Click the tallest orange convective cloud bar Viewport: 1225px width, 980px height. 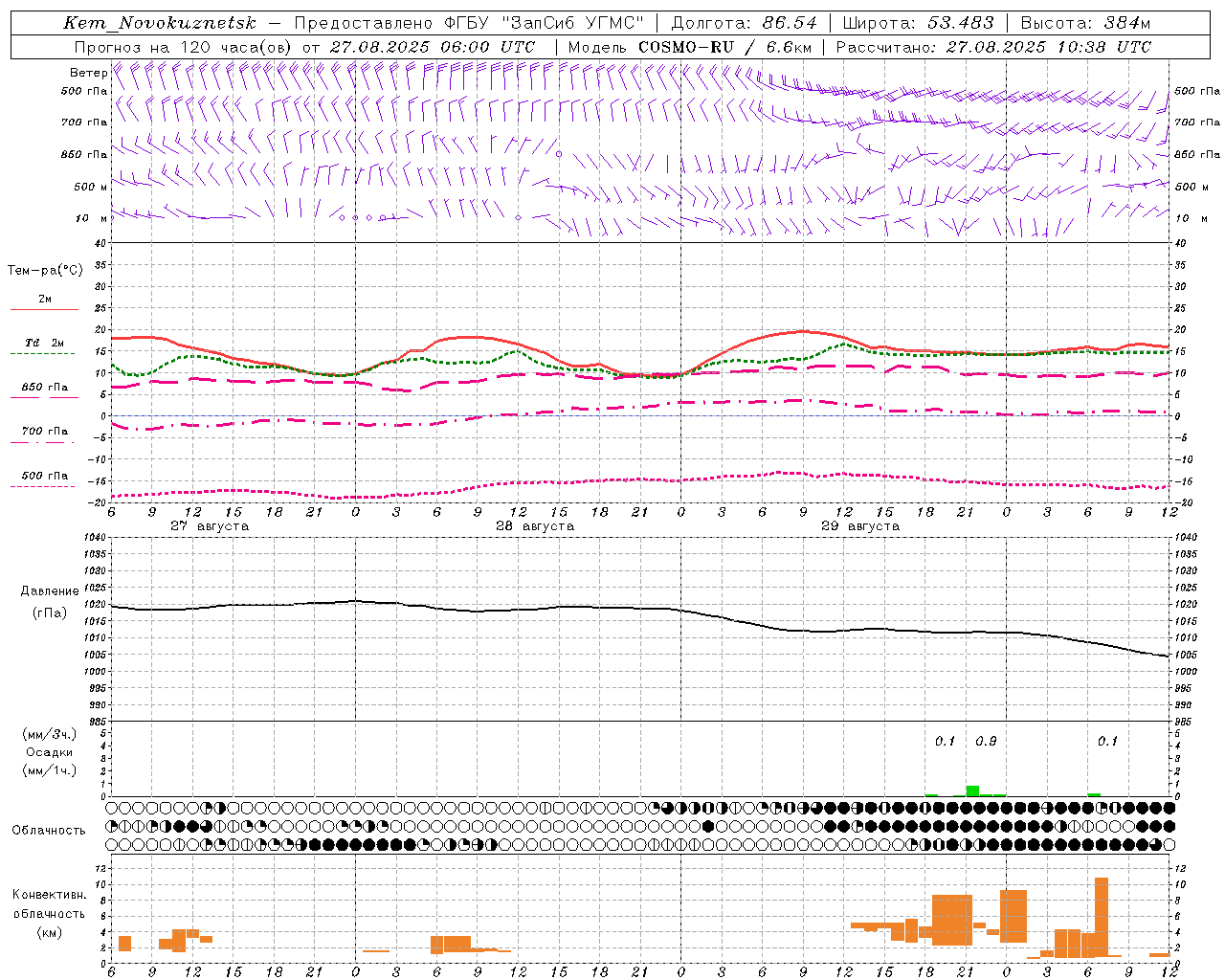tap(1102, 917)
